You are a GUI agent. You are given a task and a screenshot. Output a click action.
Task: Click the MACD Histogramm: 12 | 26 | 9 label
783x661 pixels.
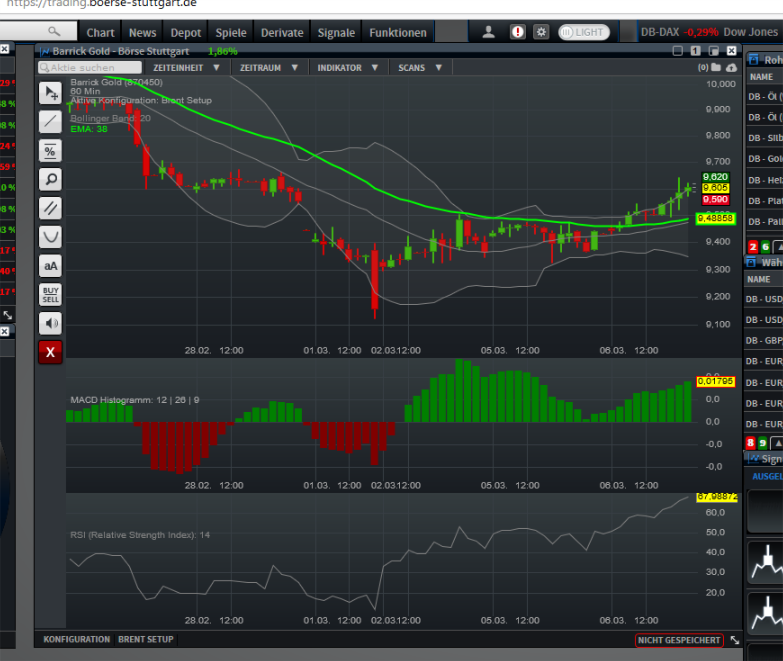click(135, 400)
